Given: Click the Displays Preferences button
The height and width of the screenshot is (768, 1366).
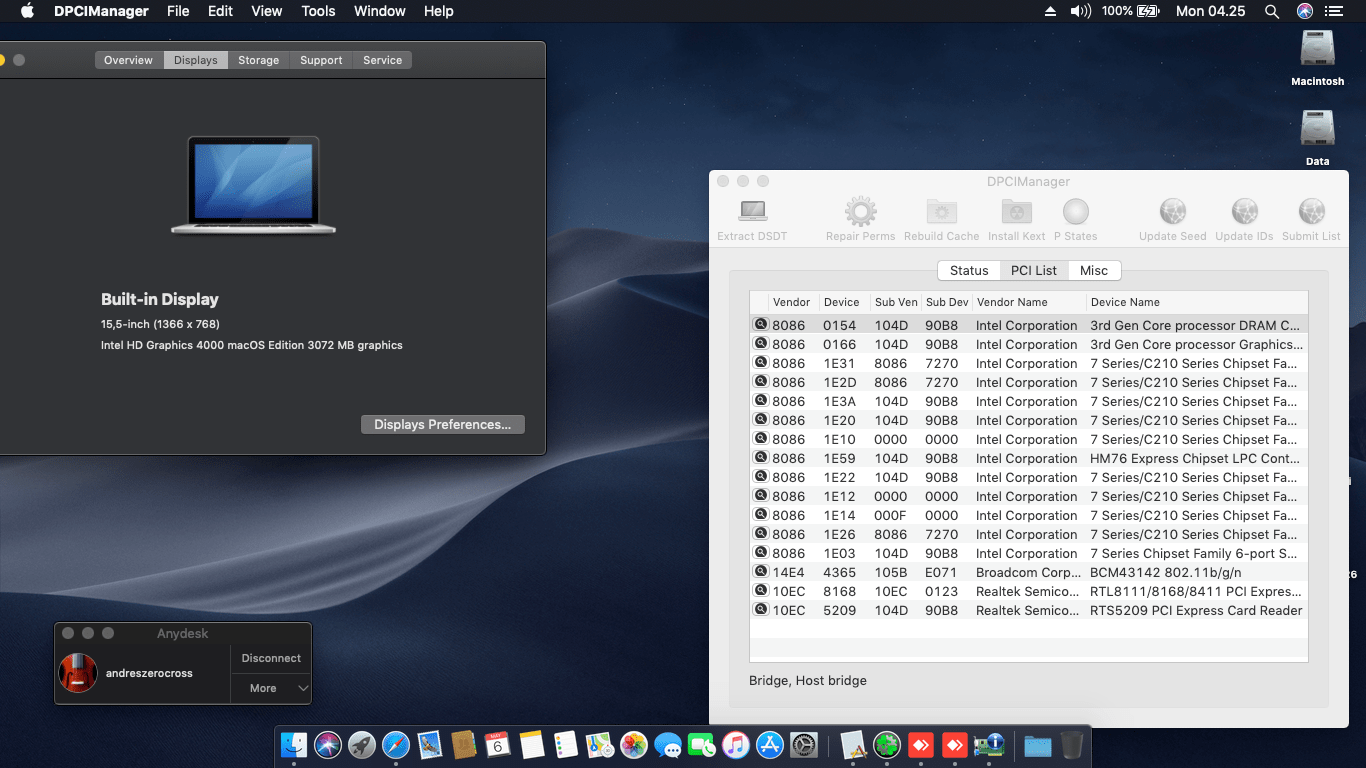Looking at the screenshot, I should tap(442, 425).
